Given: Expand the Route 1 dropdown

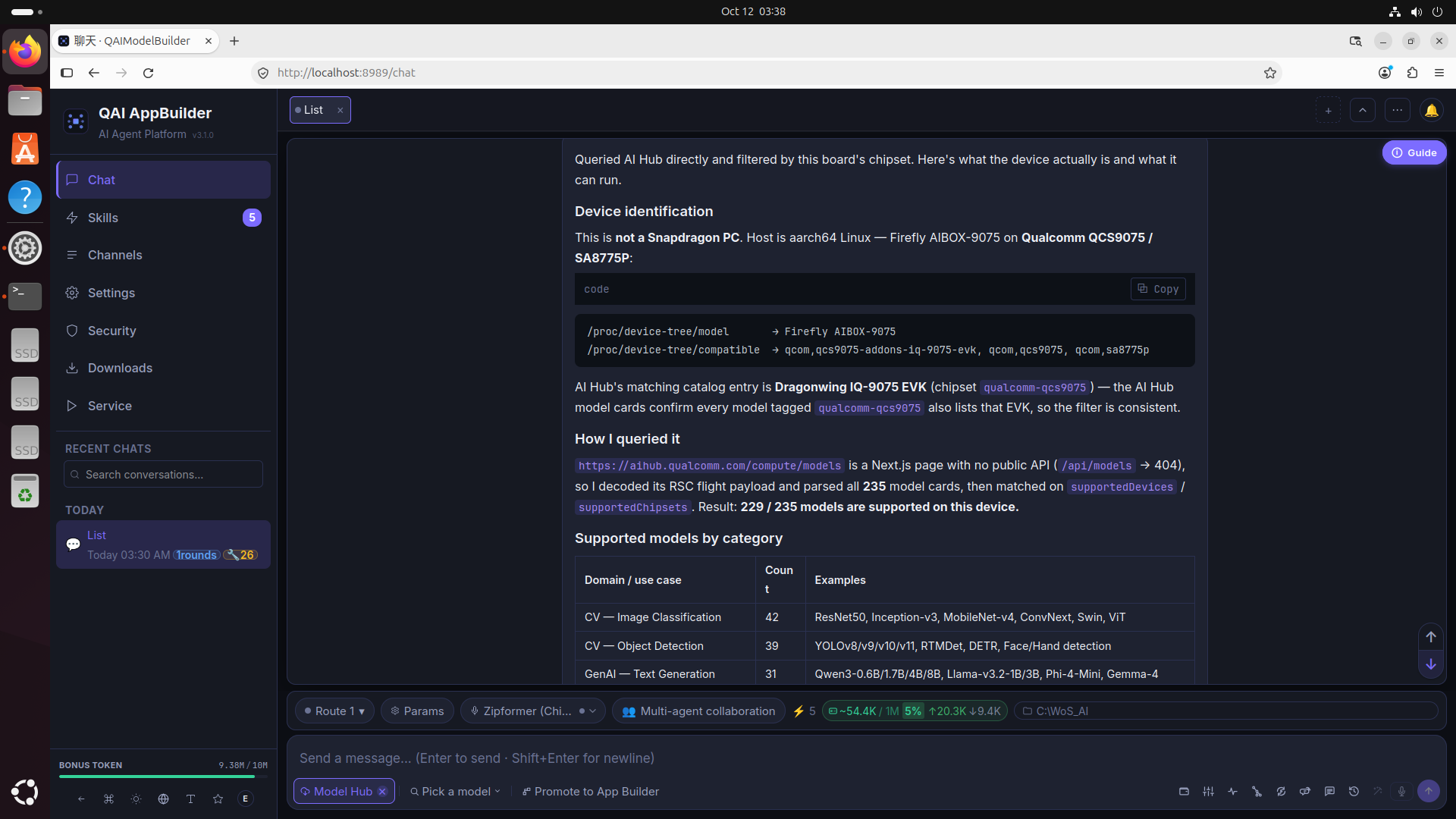Looking at the screenshot, I should pyautogui.click(x=334, y=711).
